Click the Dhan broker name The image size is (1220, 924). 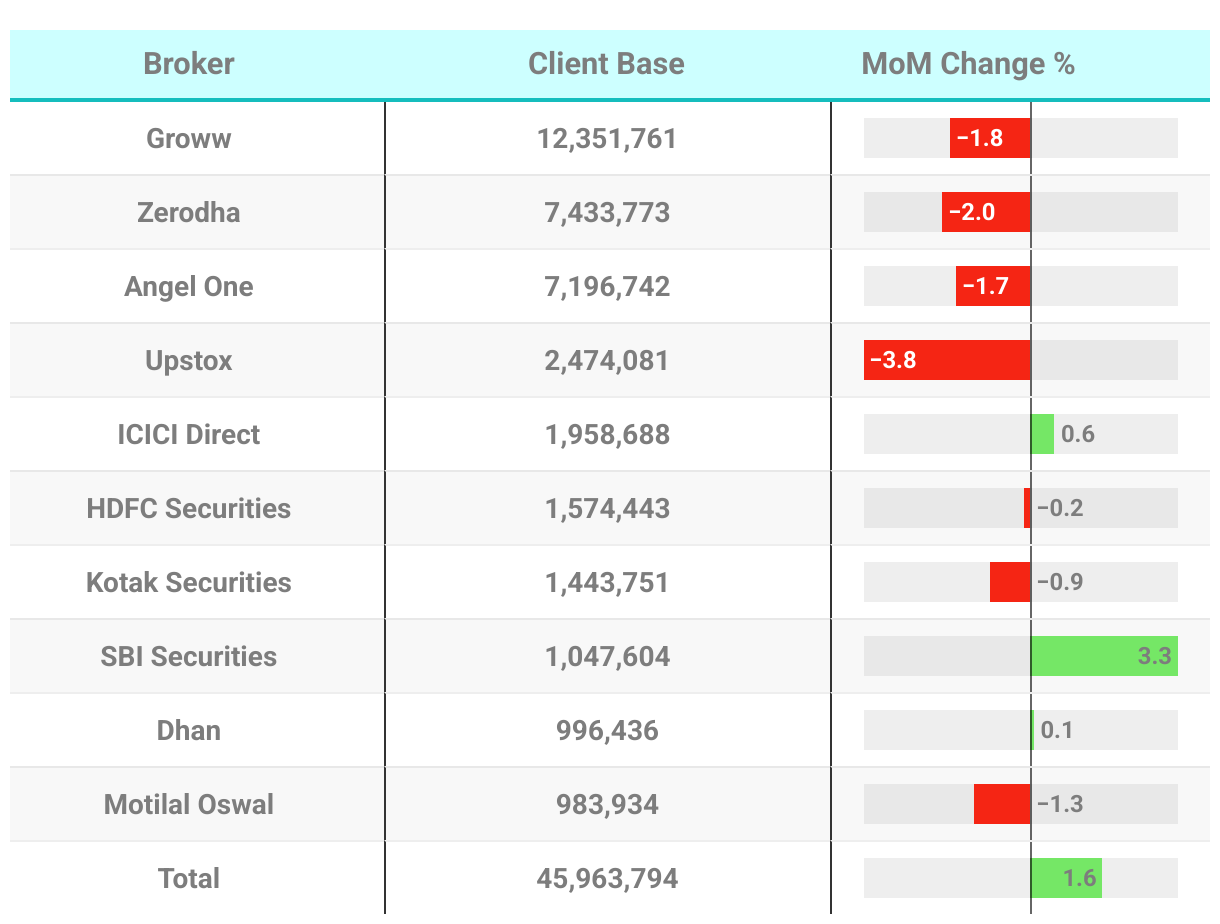[x=189, y=730]
